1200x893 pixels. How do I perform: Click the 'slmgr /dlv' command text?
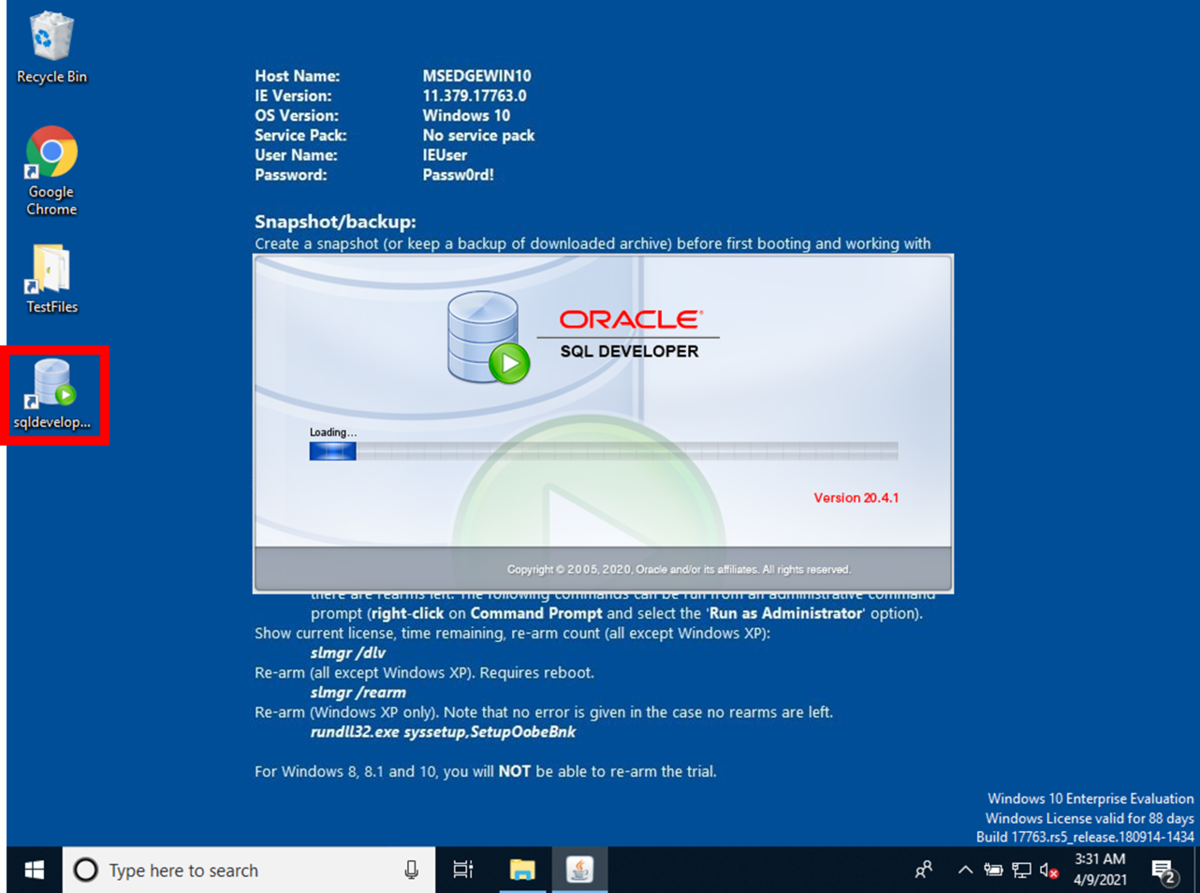tap(348, 653)
